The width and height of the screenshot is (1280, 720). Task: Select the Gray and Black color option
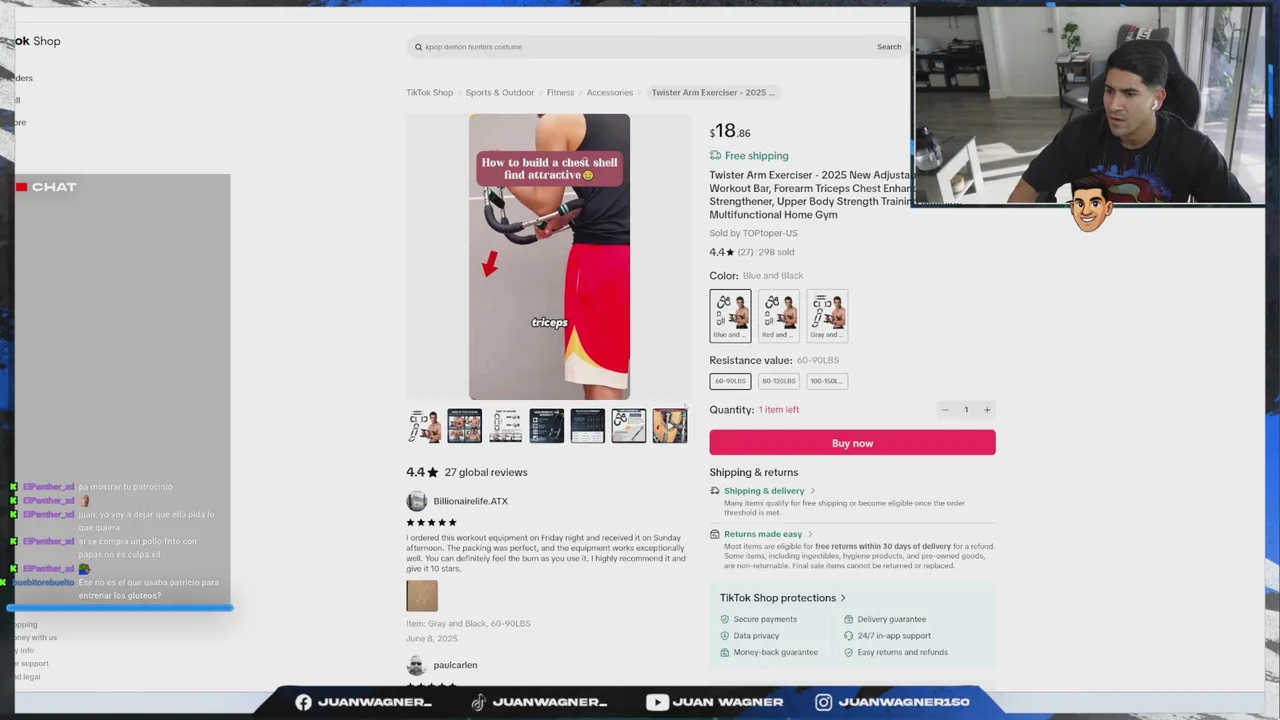pos(827,315)
